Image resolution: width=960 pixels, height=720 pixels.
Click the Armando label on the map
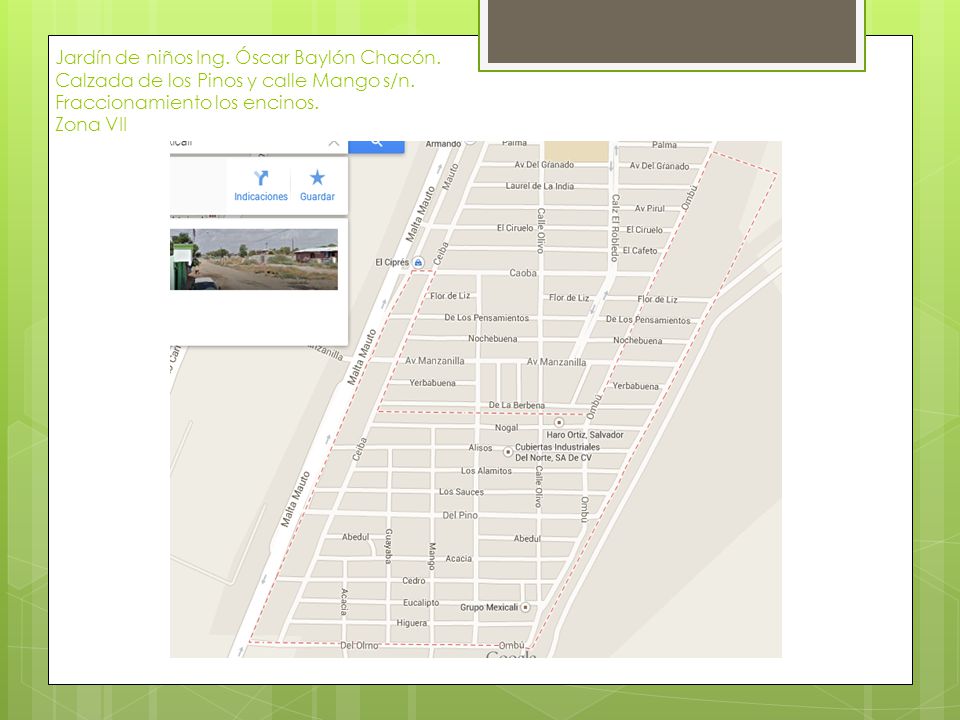[443, 144]
